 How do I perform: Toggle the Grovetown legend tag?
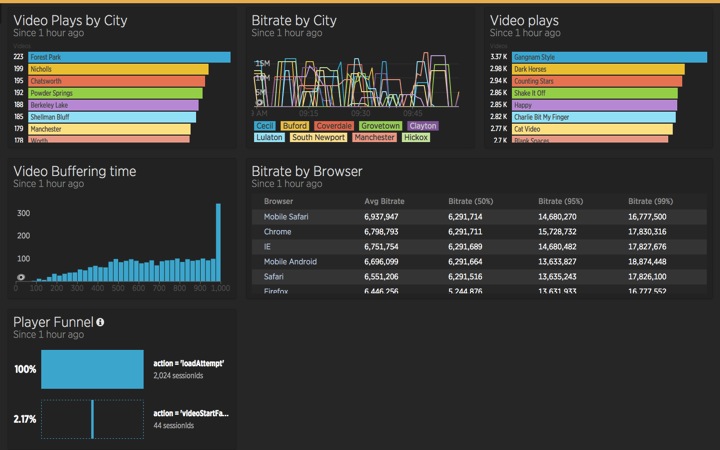pos(380,126)
